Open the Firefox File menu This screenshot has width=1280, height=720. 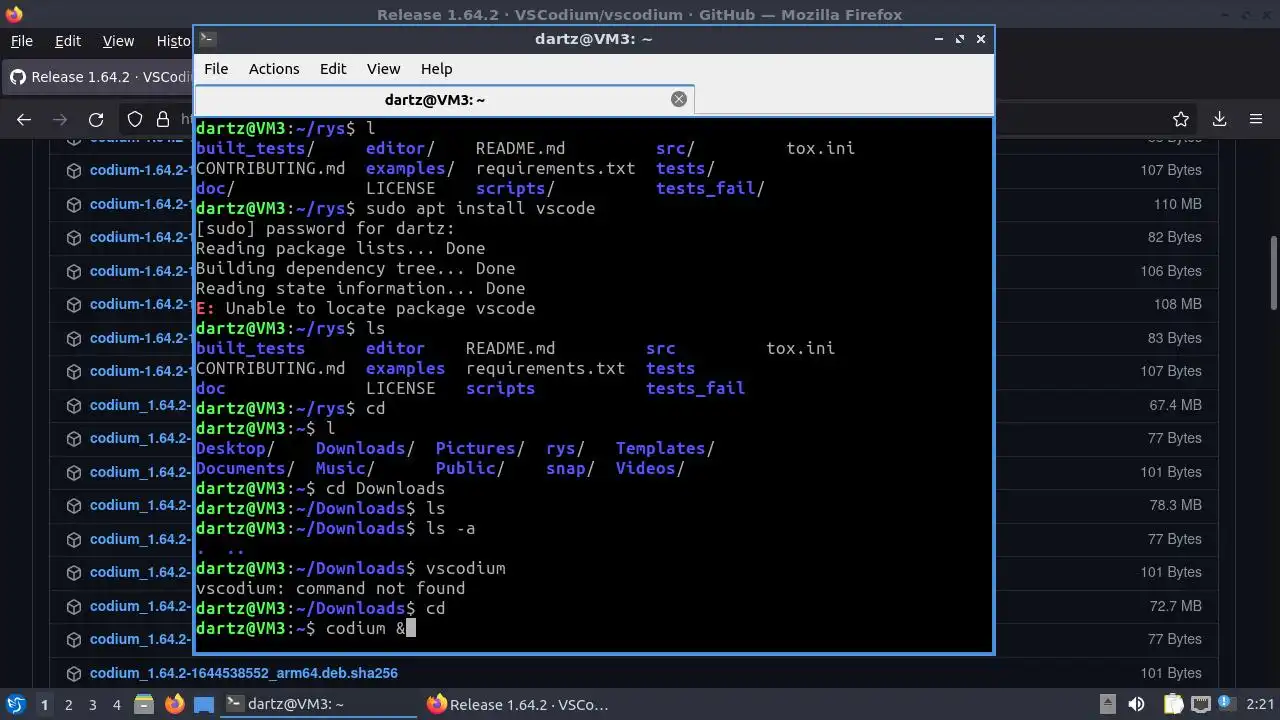[x=22, y=41]
